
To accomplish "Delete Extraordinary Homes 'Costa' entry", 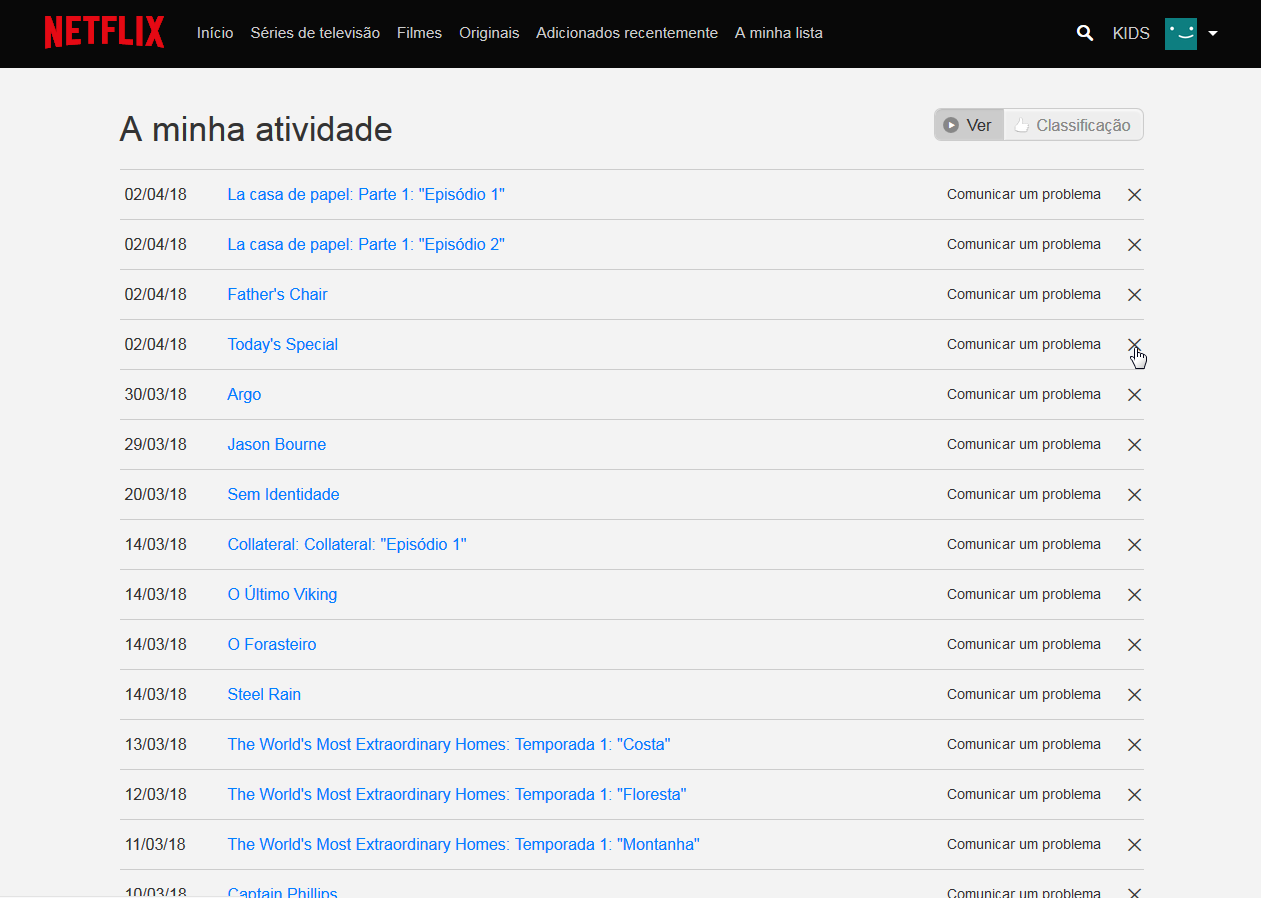I will point(1134,745).
